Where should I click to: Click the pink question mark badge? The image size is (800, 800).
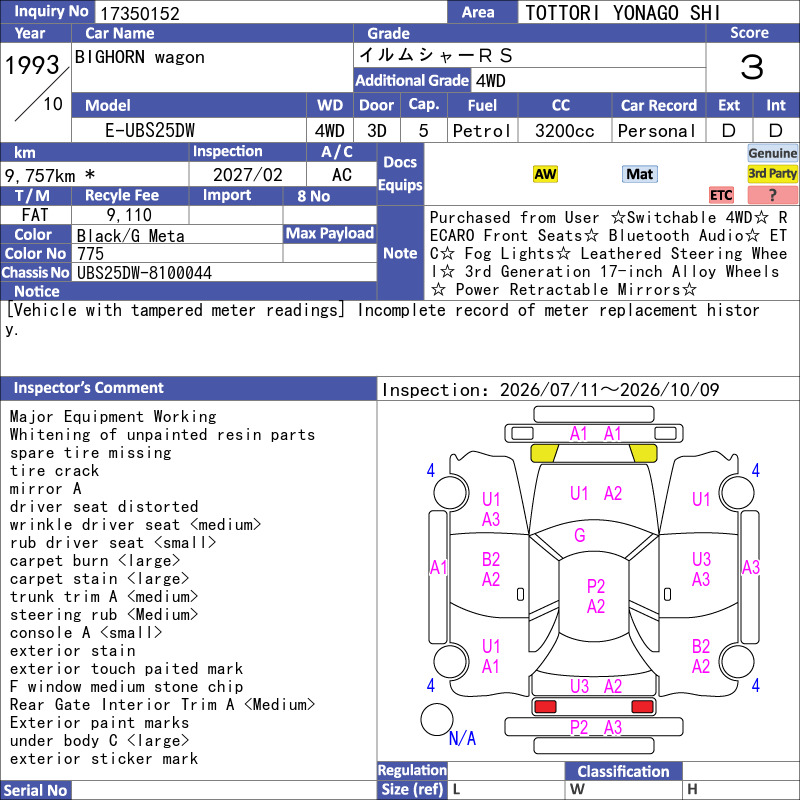click(772, 195)
